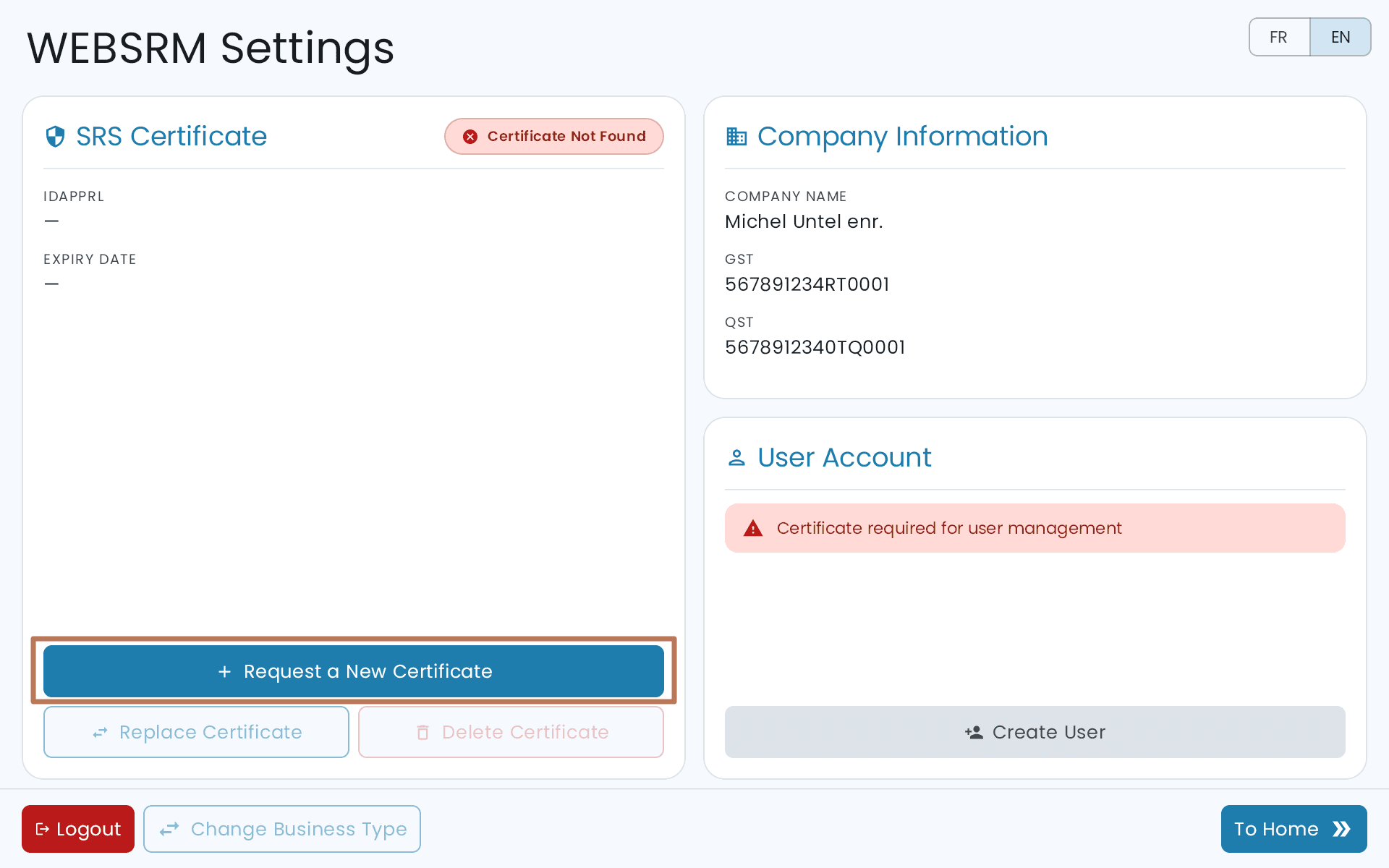
Task: Log out using the red Logout button
Action: click(x=78, y=829)
